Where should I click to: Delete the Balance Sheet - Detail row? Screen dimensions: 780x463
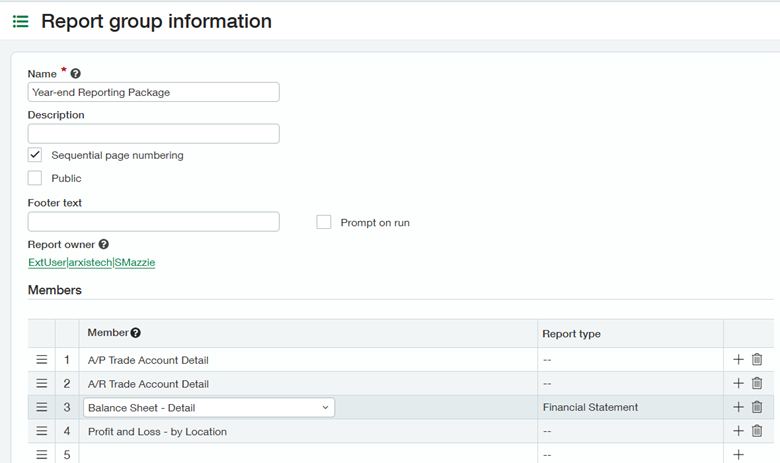click(x=757, y=407)
